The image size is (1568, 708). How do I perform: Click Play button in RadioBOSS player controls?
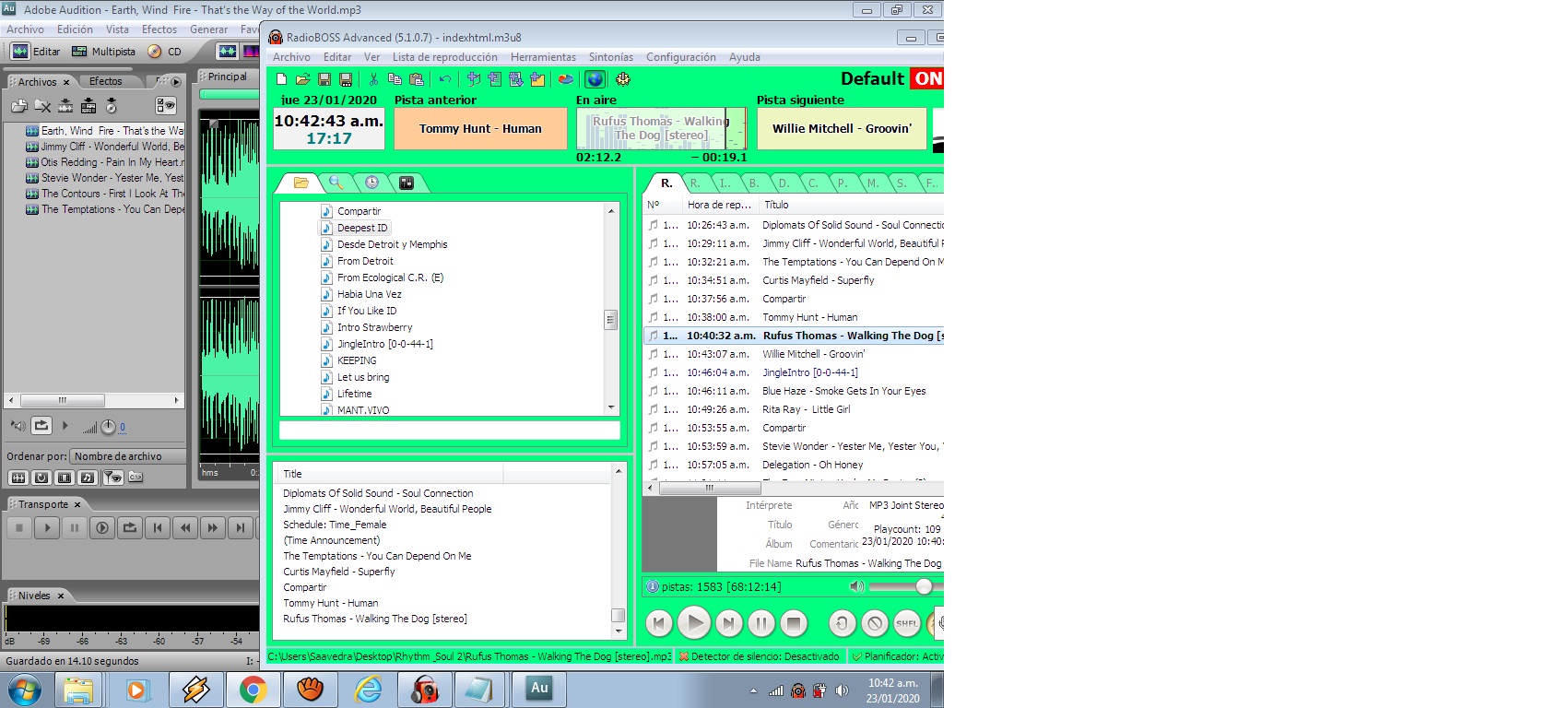(x=693, y=623)
